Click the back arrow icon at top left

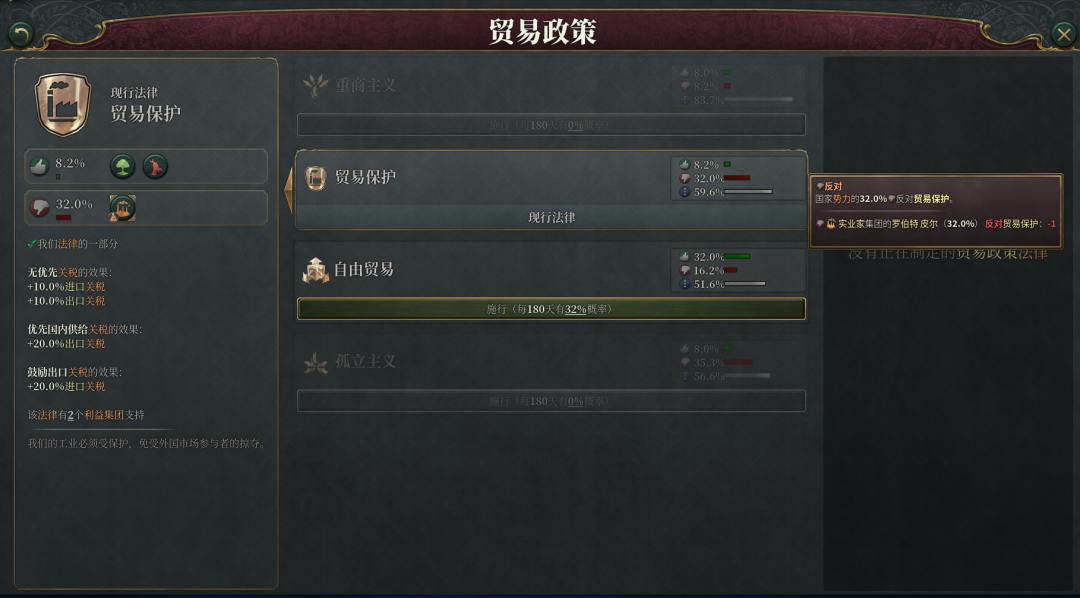21,34
